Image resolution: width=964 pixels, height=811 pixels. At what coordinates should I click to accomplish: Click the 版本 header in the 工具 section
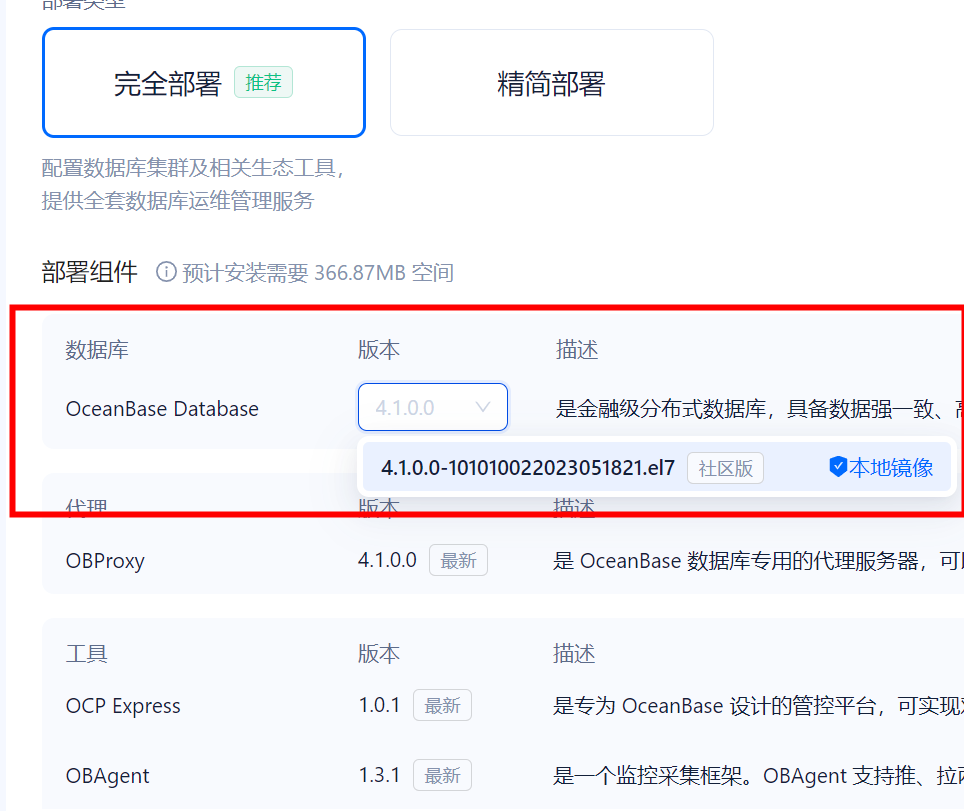379,654
